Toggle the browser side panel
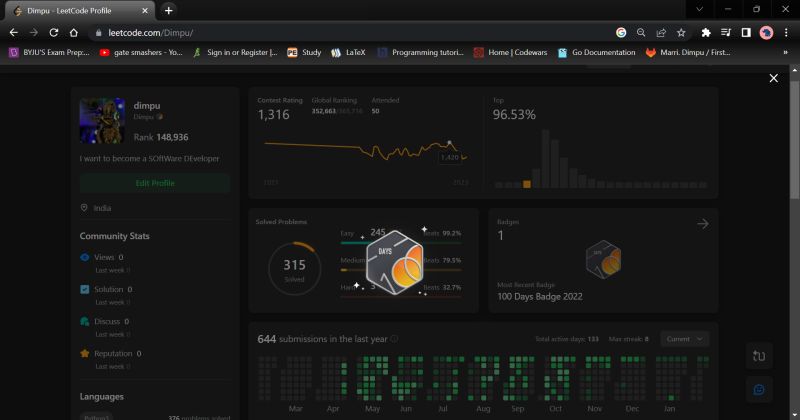This screenshot has width=800, height=420. coord(746,33)
